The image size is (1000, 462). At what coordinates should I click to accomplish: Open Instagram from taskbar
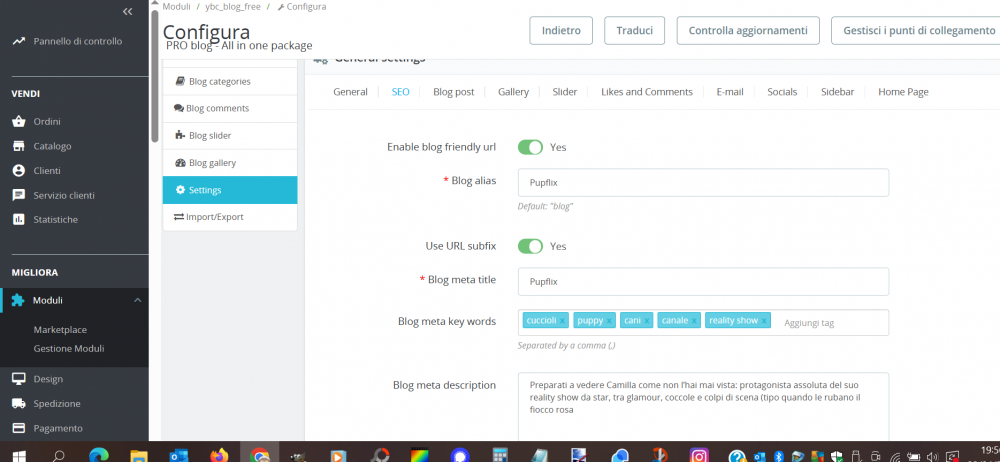pos(699,455)
